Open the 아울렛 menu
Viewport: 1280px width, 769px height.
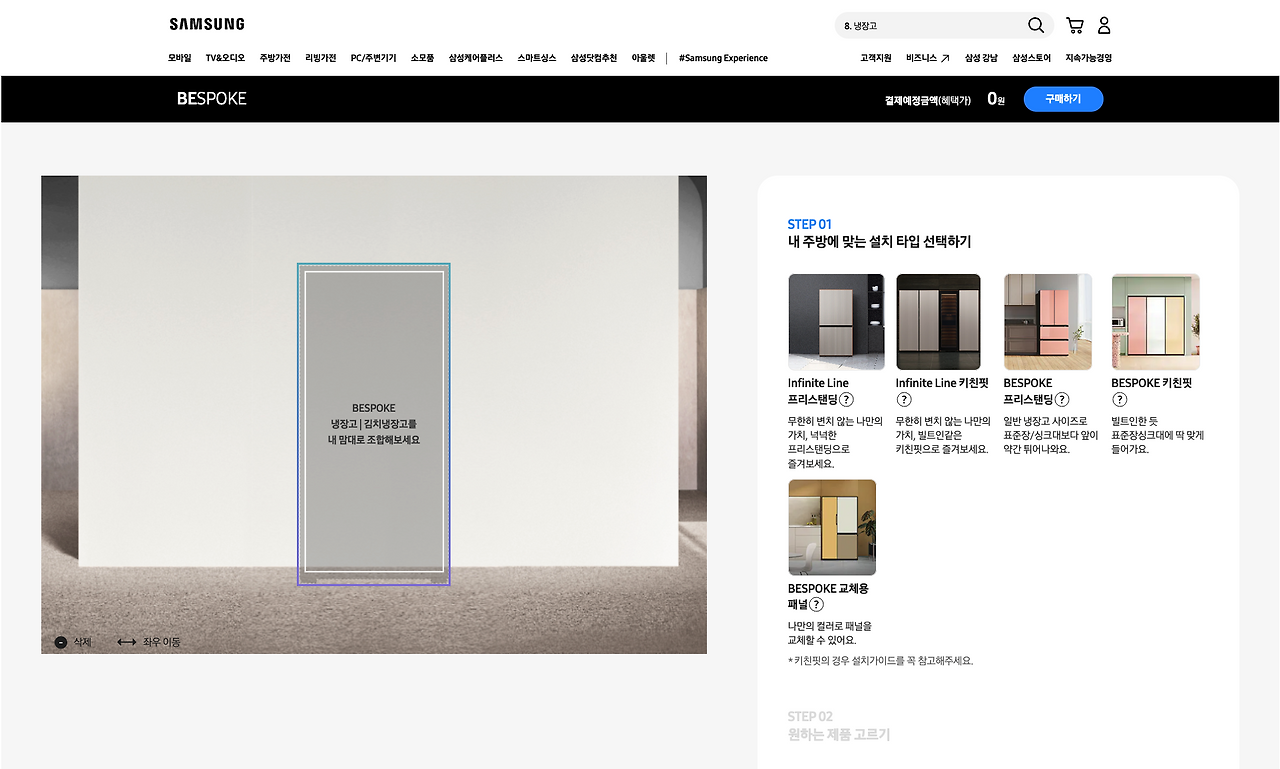click(x=643, y=58)
